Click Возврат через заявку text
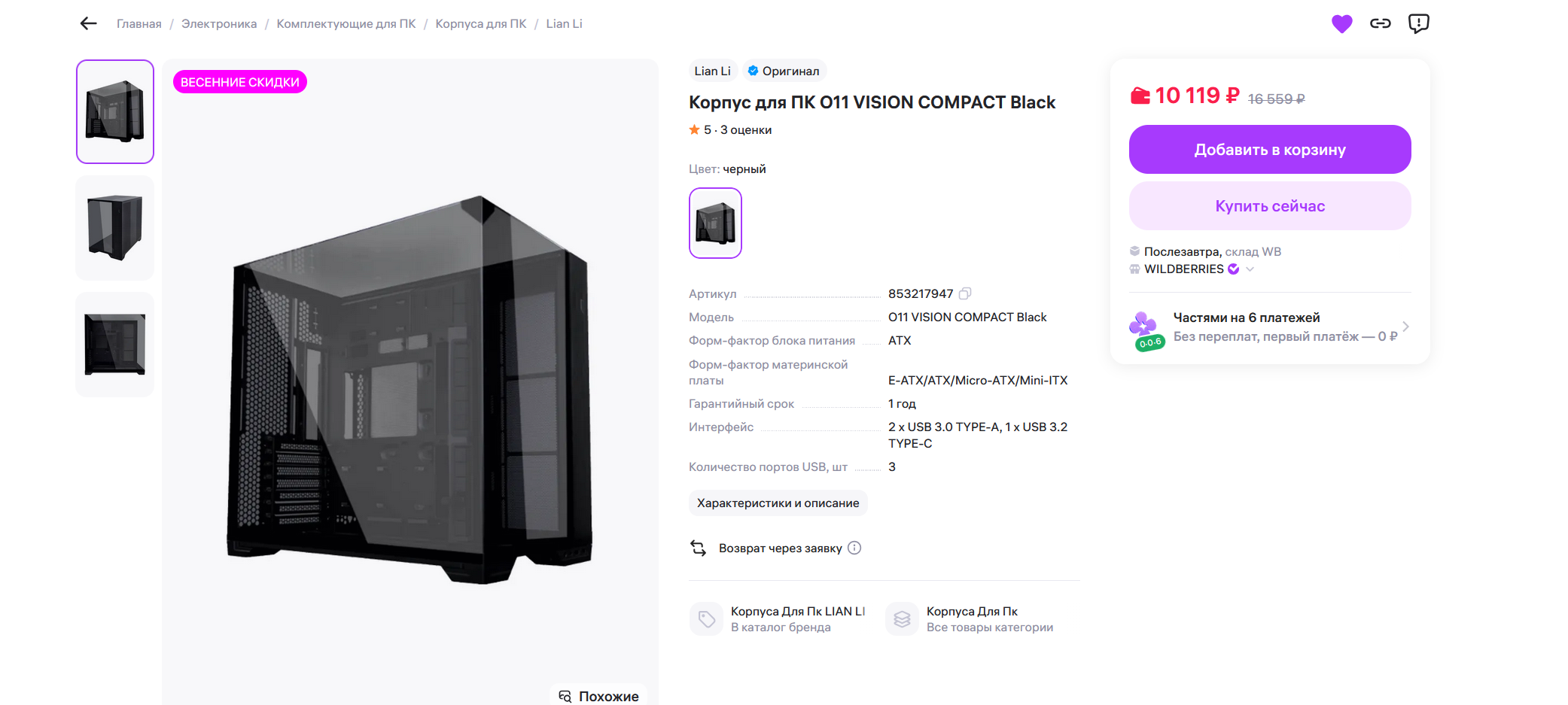Image resolution: width=1568 pixels, height=705 pixels. [x=780, y=549]
